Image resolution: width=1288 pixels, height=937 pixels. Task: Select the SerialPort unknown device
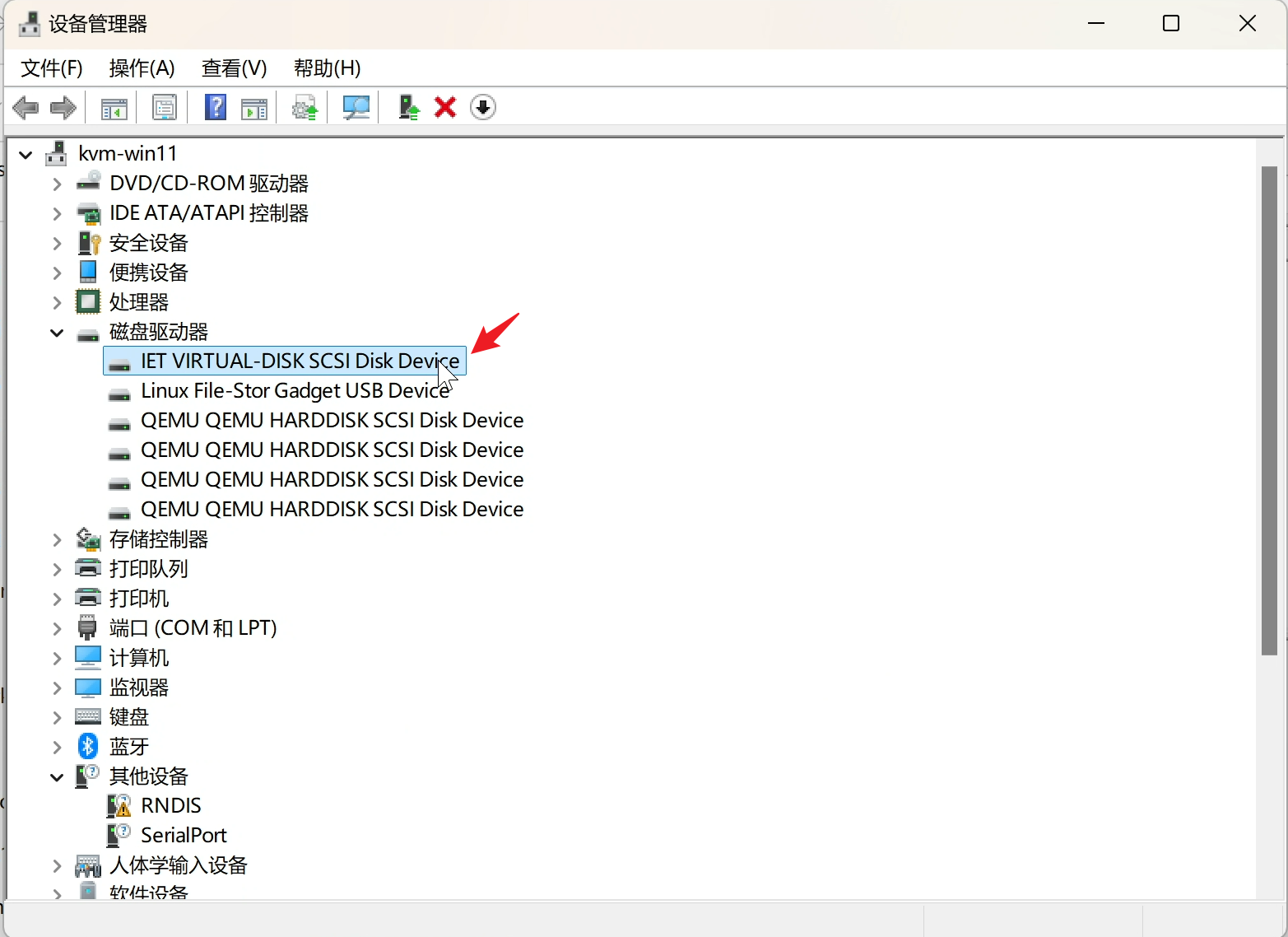[183, 836]
